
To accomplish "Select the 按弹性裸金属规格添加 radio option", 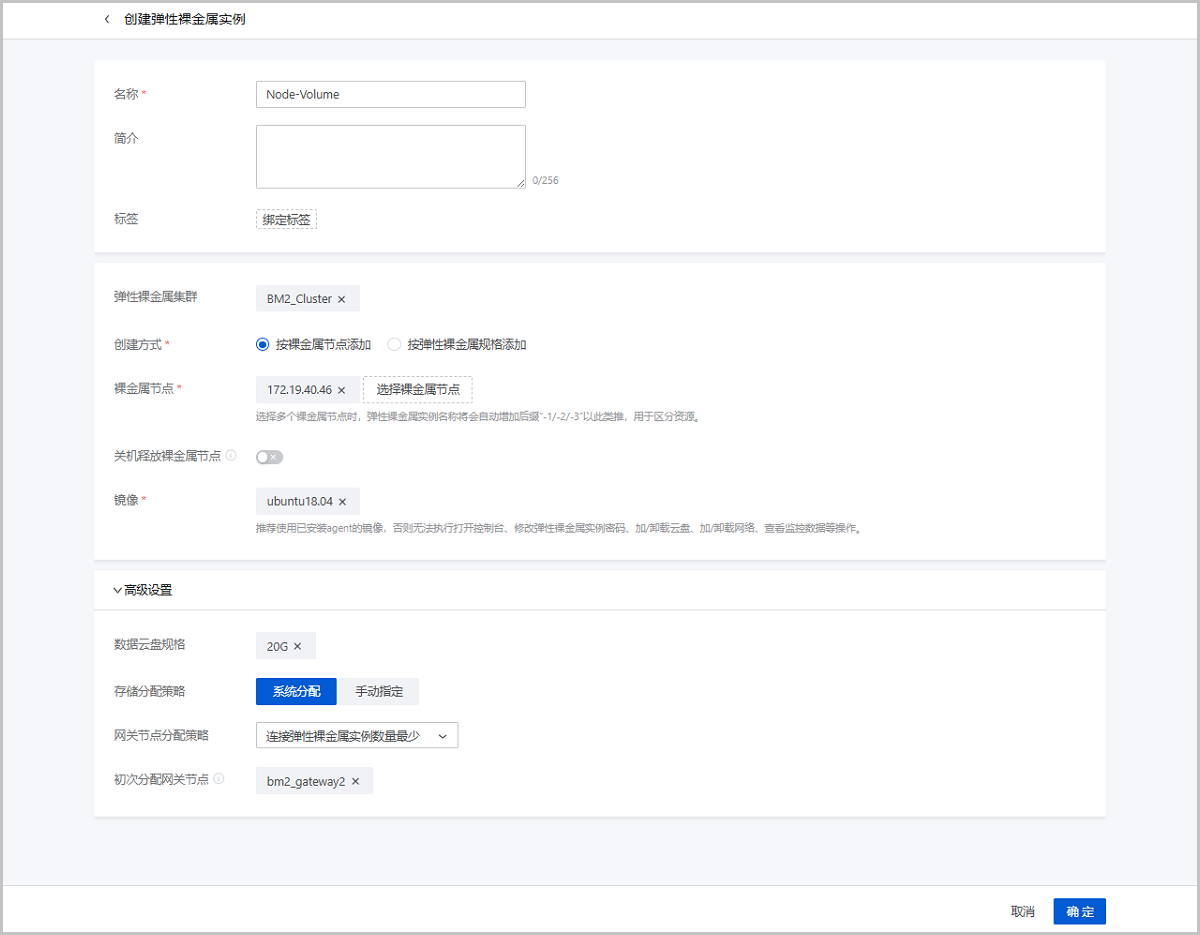I will 394,345.
